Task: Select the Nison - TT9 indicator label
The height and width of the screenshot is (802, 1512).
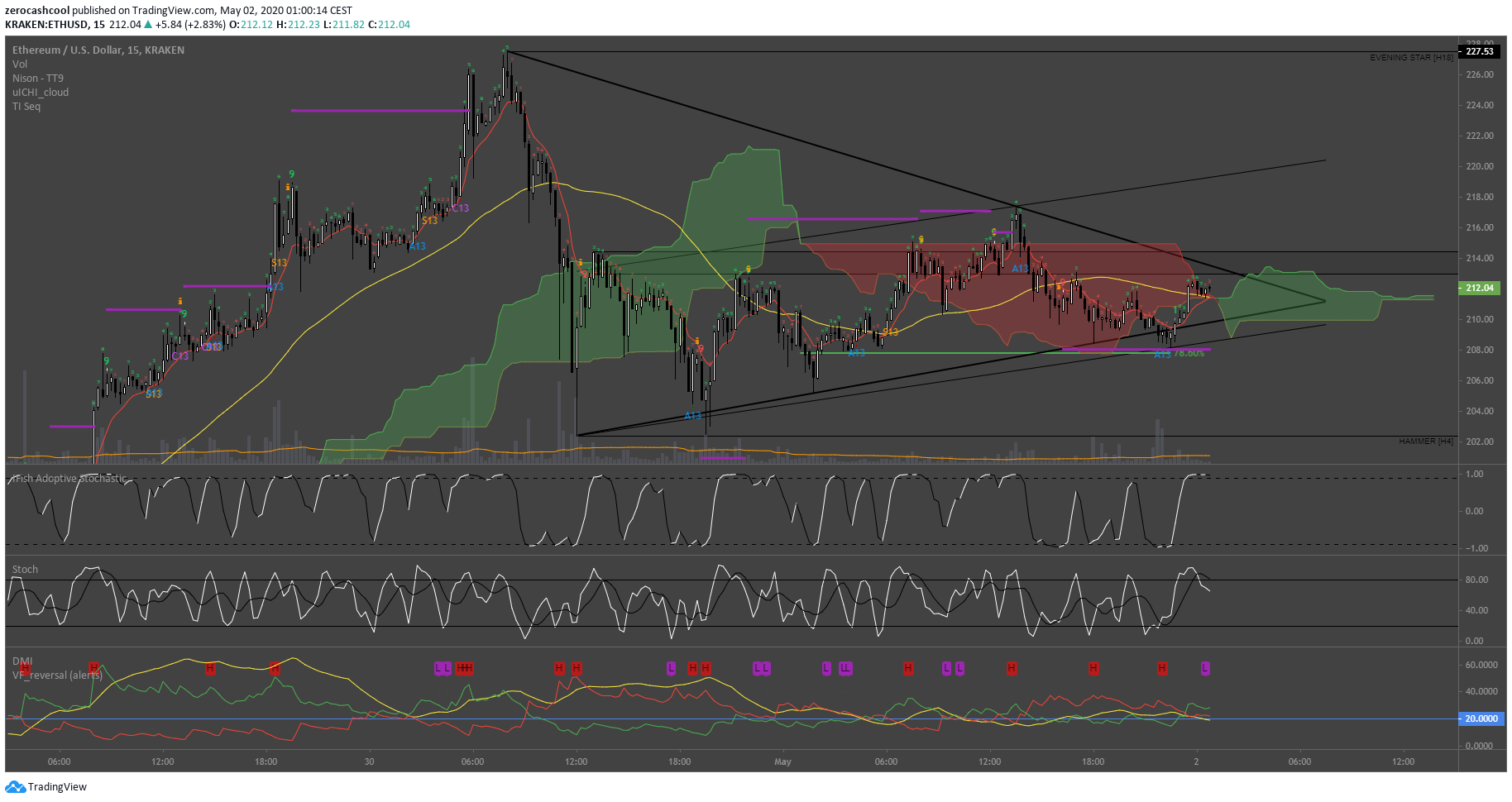Action: (x=38, y=79)
